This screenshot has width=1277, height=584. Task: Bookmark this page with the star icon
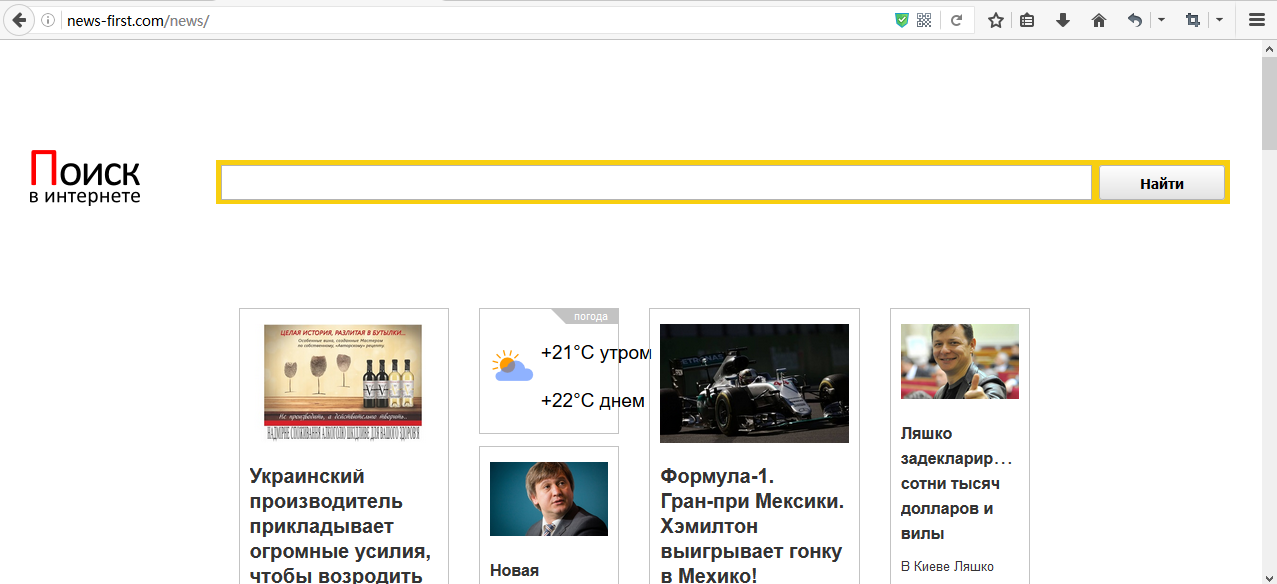coord(996,20)
